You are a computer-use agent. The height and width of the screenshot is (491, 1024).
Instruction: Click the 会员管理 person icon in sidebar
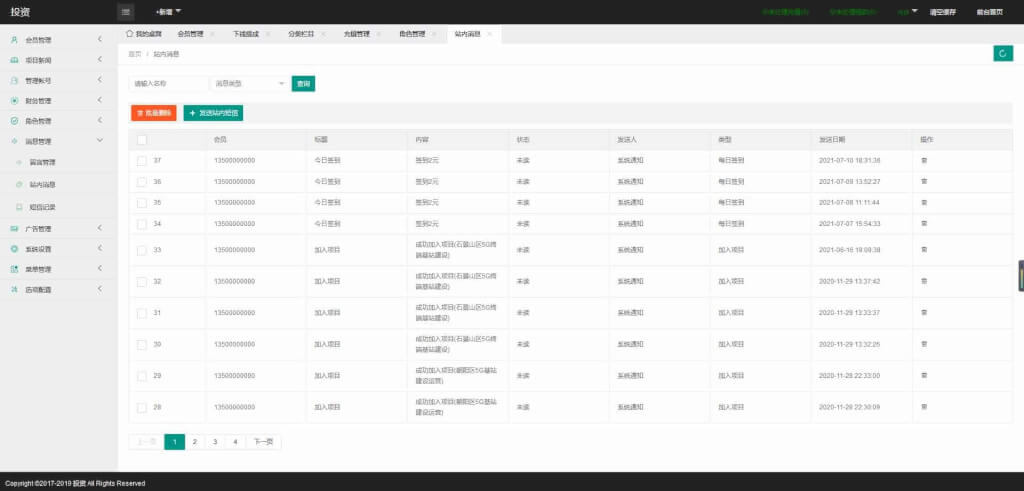14,40
